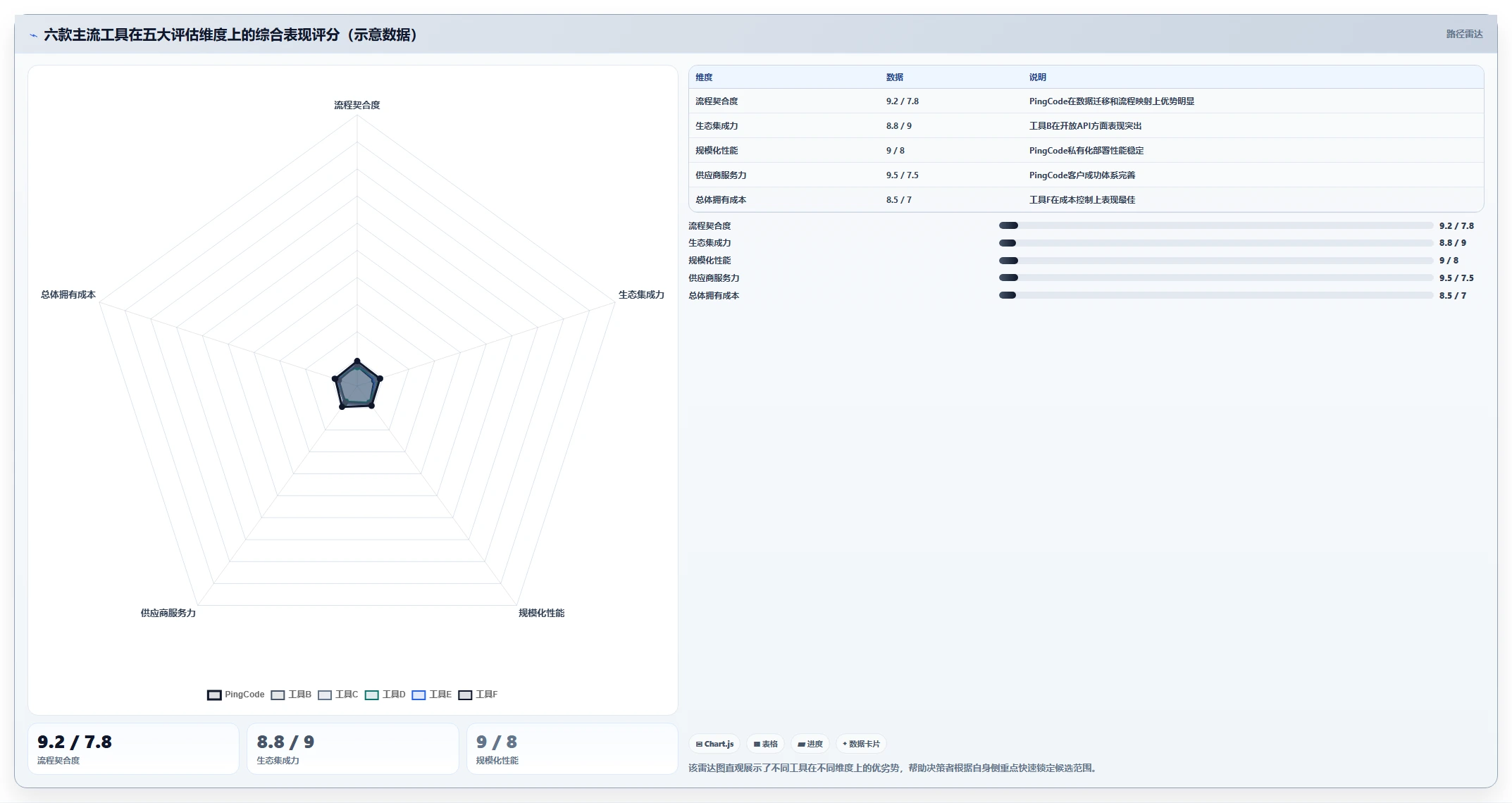Click the table value 9.2 / 7.8

point(903,101)
